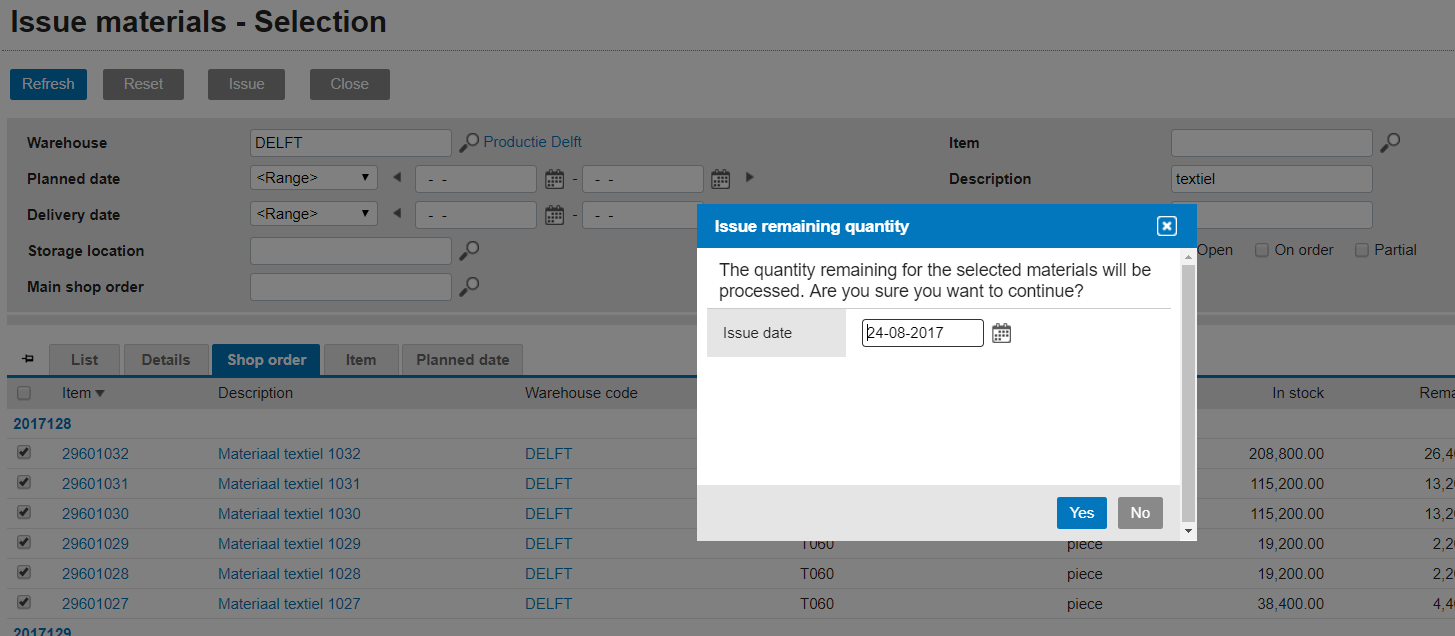Open Storage location lookup magnifier
The image size is (1455, 636).
tap(469, 251)
